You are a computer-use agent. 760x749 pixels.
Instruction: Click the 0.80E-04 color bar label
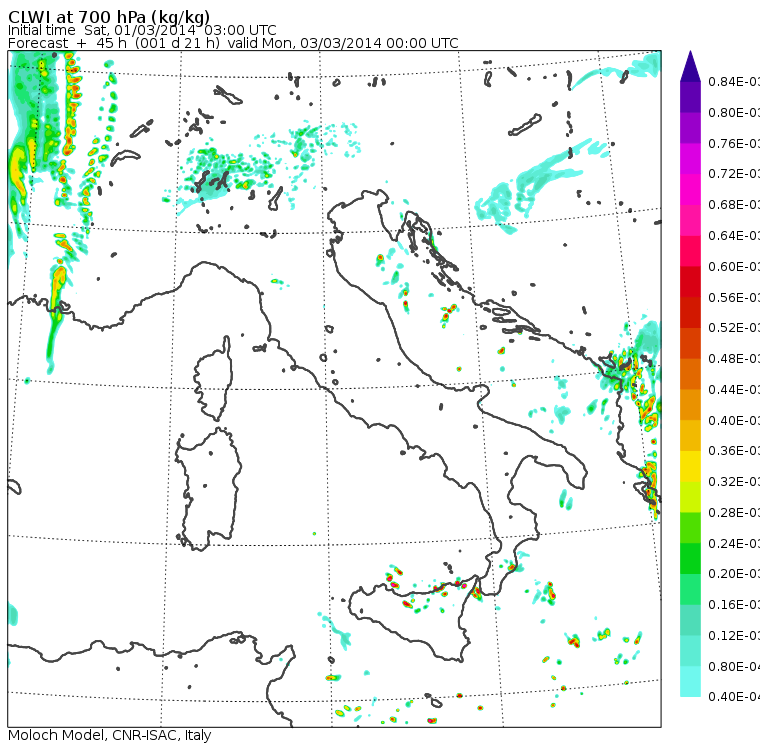click(x=734, y=667)
